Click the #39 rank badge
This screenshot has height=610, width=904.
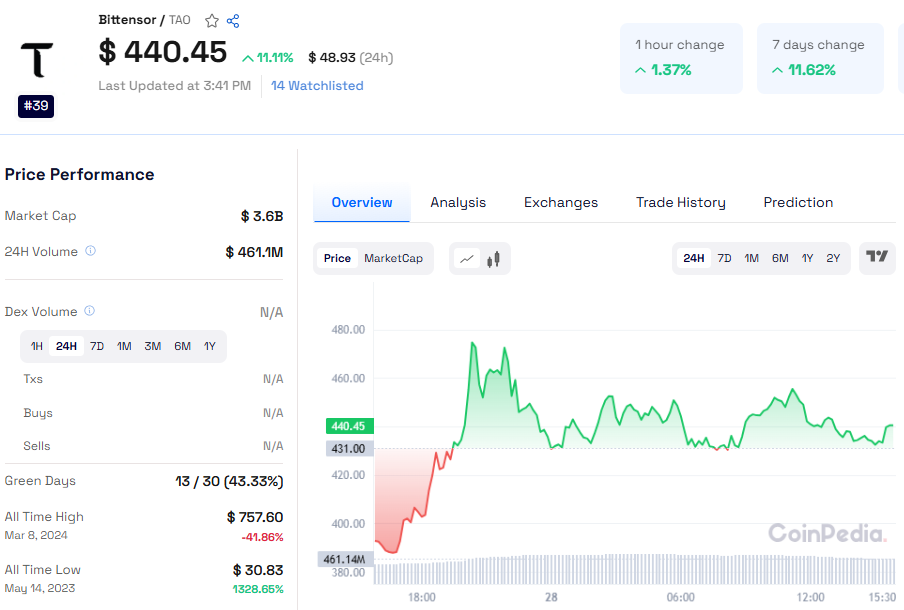click(36, 106)
